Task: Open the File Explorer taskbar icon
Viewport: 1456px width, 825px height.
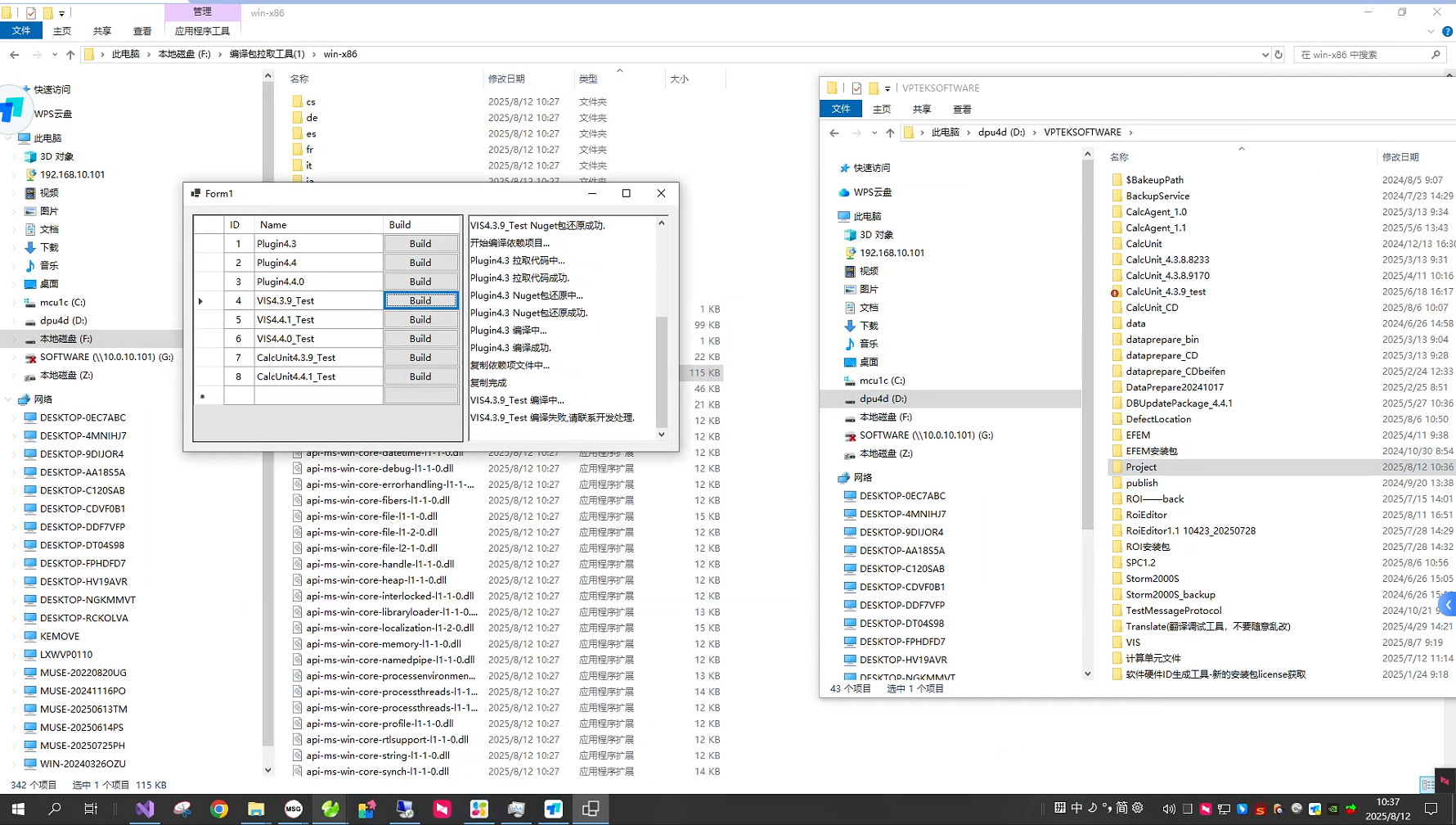Action: tap(256, 809)
